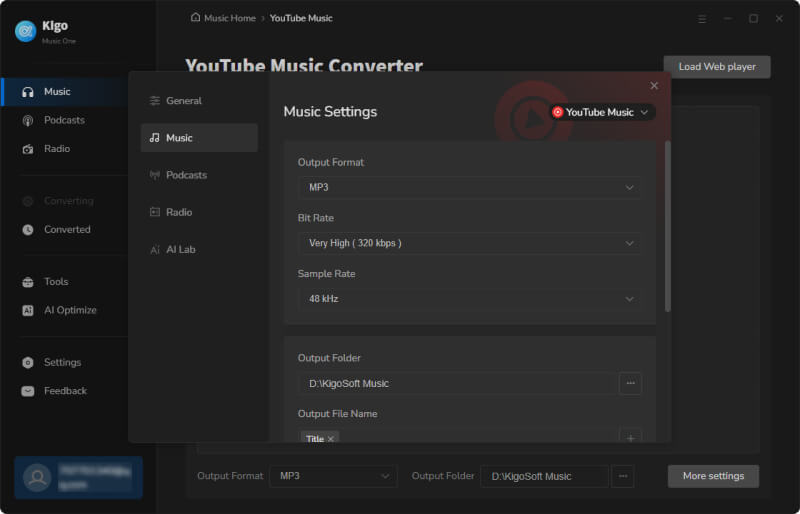This screenshot has height=514, width=800.
Task: Open Feedback from the sidebar
Action: (65, 391)
